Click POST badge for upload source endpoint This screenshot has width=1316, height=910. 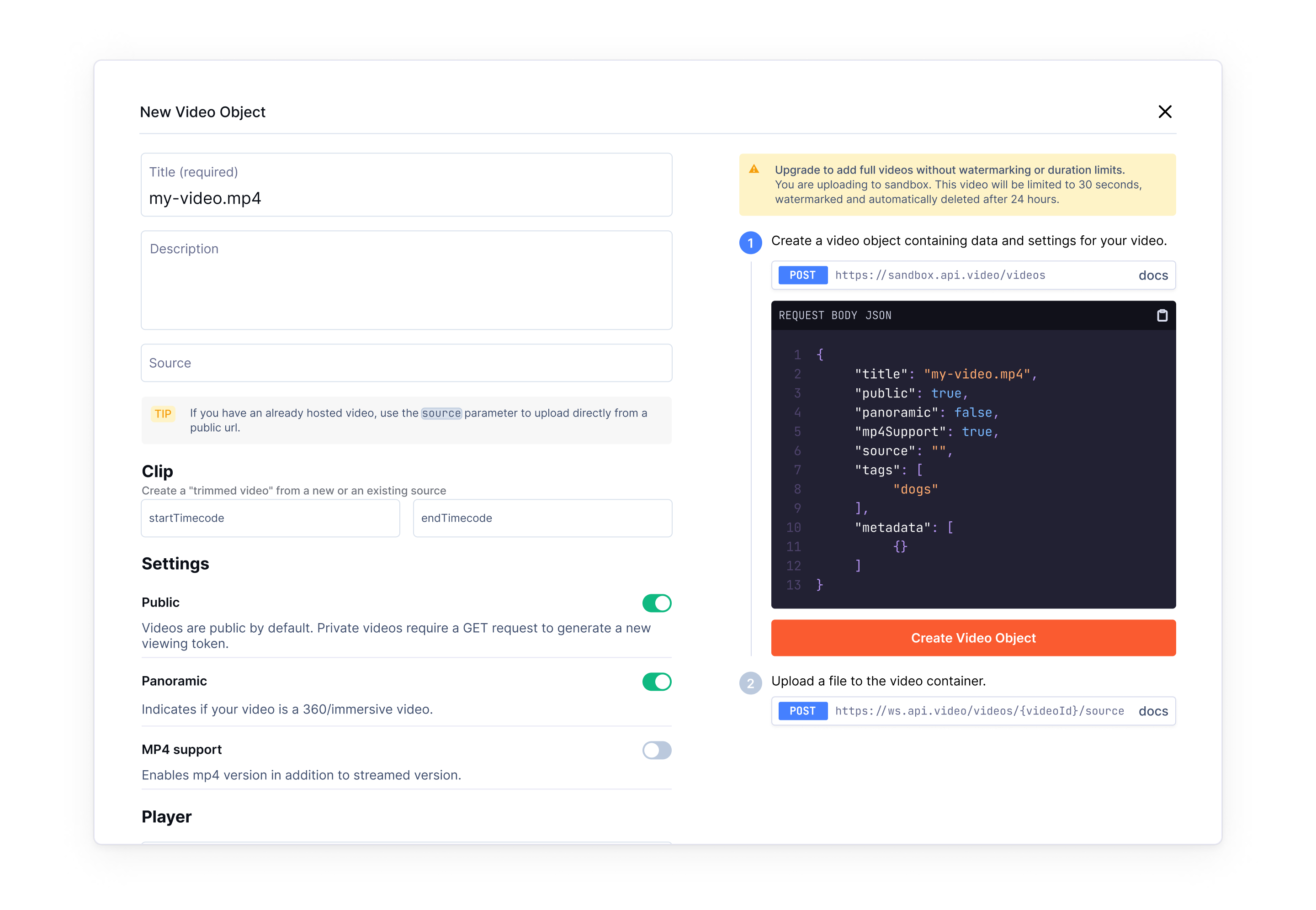[802, 711]
